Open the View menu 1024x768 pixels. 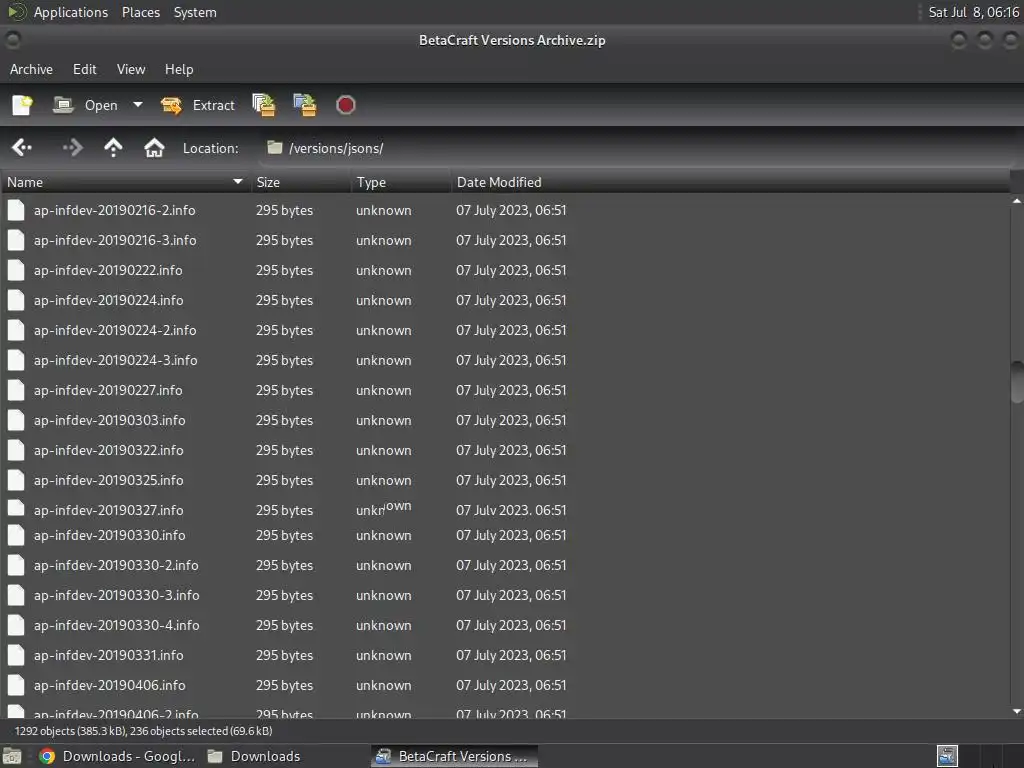pos(131,69)
